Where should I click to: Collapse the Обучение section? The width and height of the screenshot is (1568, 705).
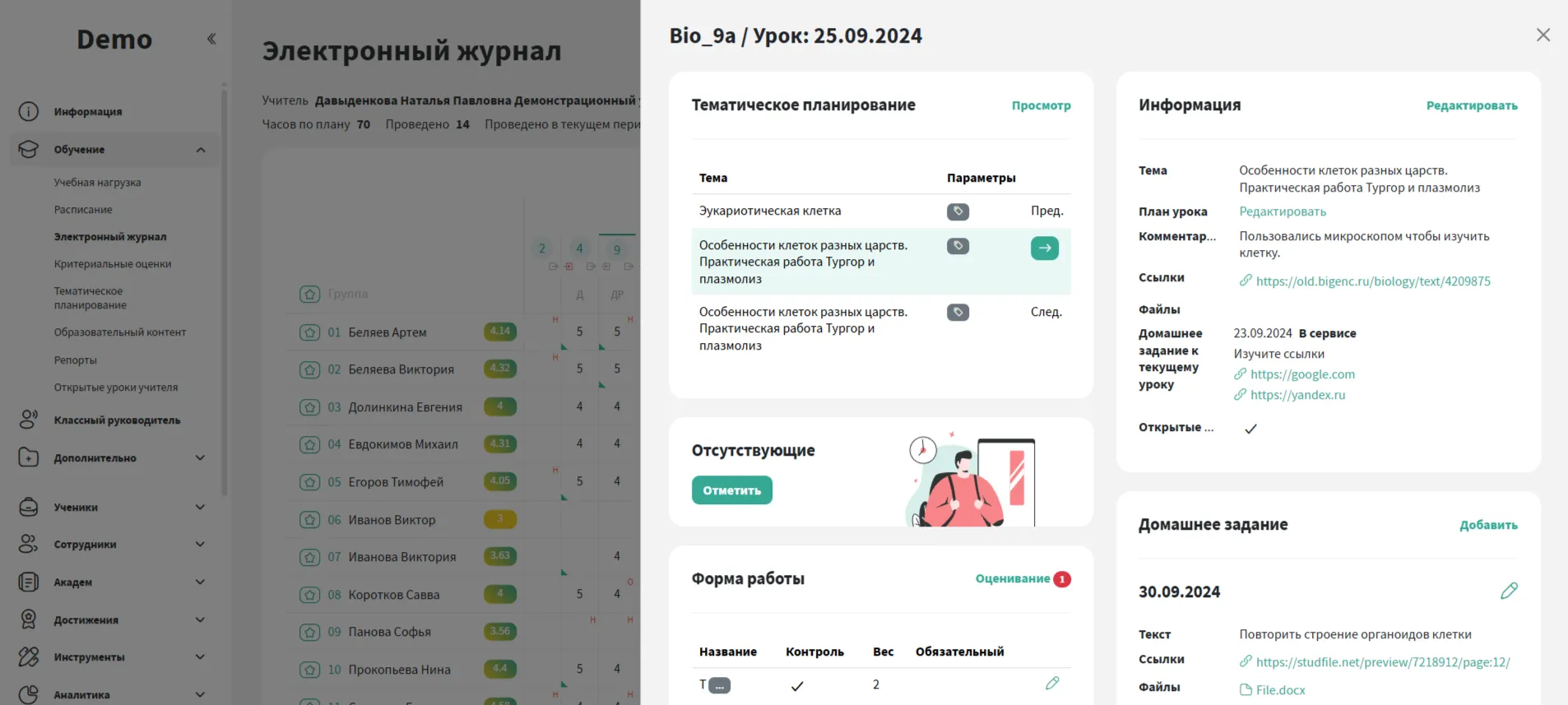[x=200, y=150]
